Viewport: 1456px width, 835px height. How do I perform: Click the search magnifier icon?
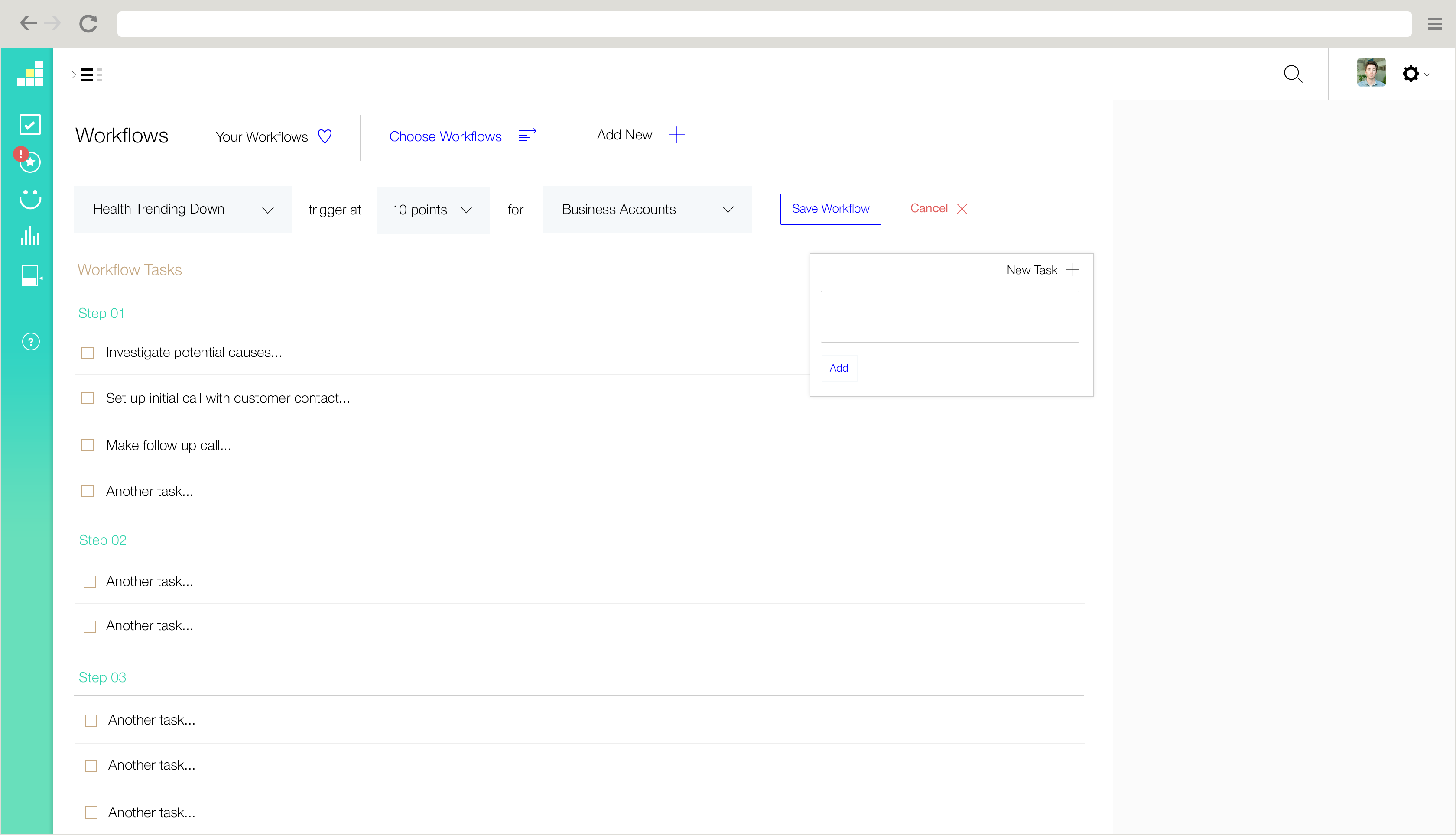point(1293,74)
